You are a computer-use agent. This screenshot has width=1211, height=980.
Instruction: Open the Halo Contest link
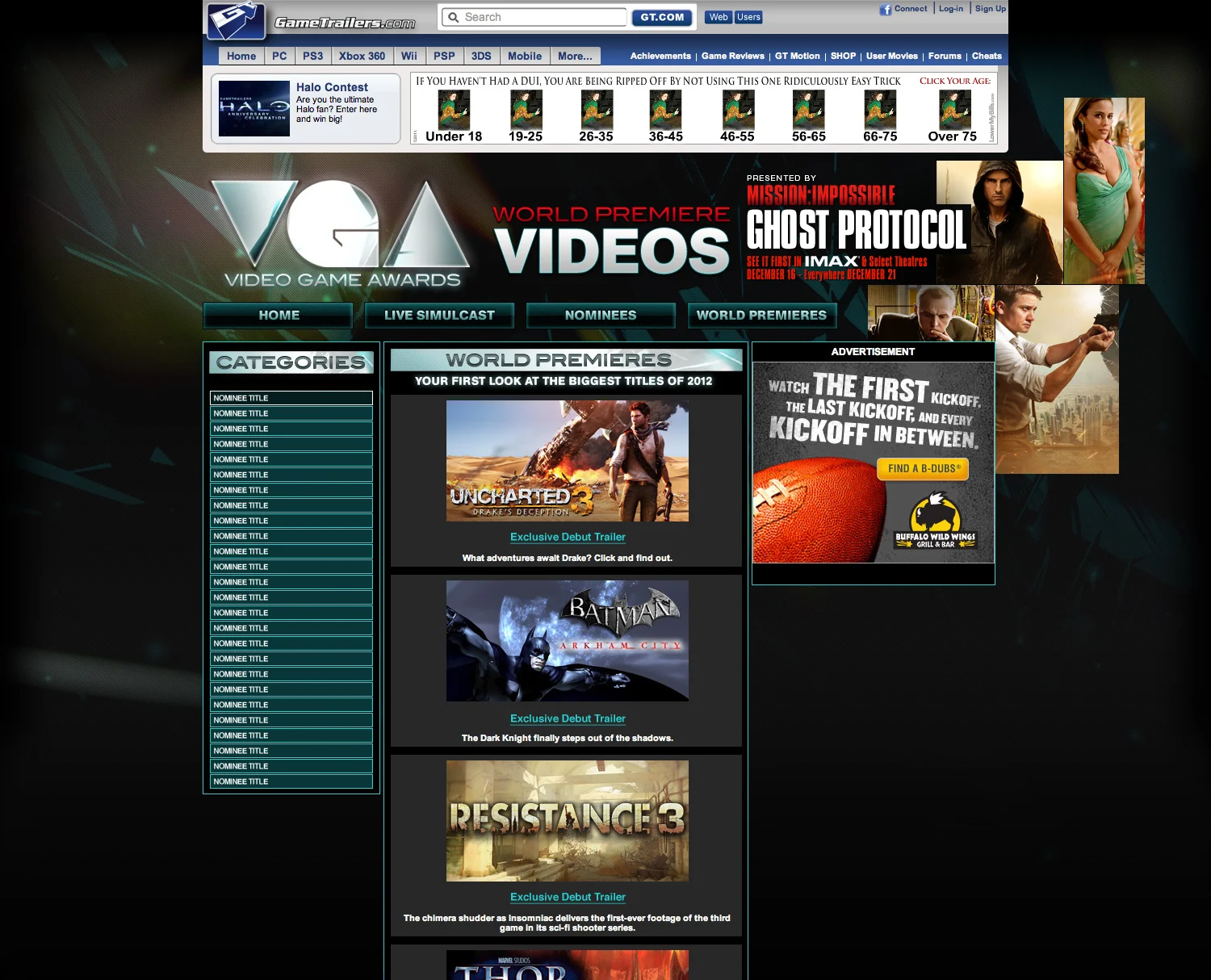coord(332,87)
